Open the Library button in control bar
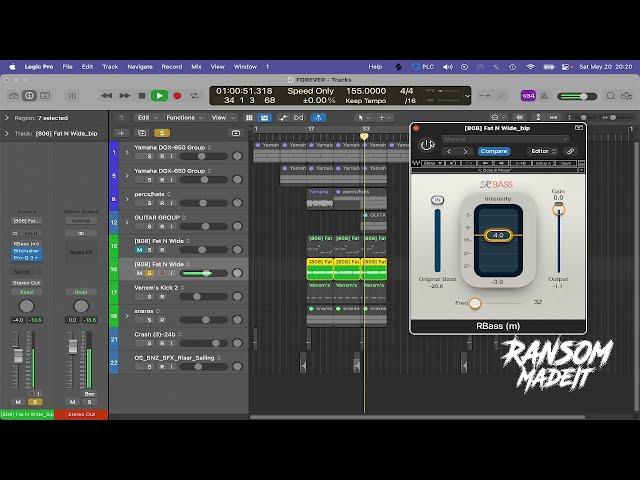The width and height of the screenshot is (640, 480). (13, 96)
